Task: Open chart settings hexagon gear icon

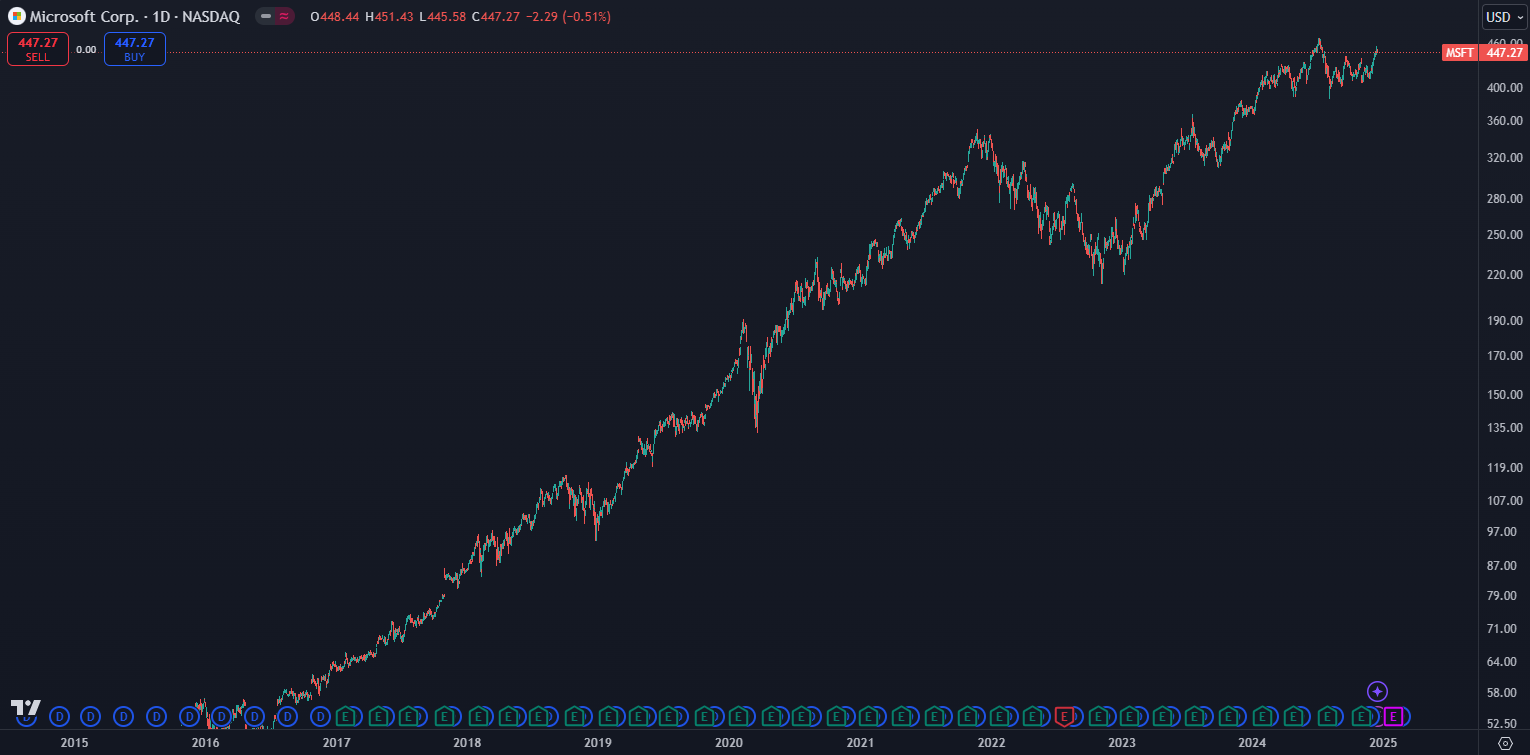Action: point(1505,743)
